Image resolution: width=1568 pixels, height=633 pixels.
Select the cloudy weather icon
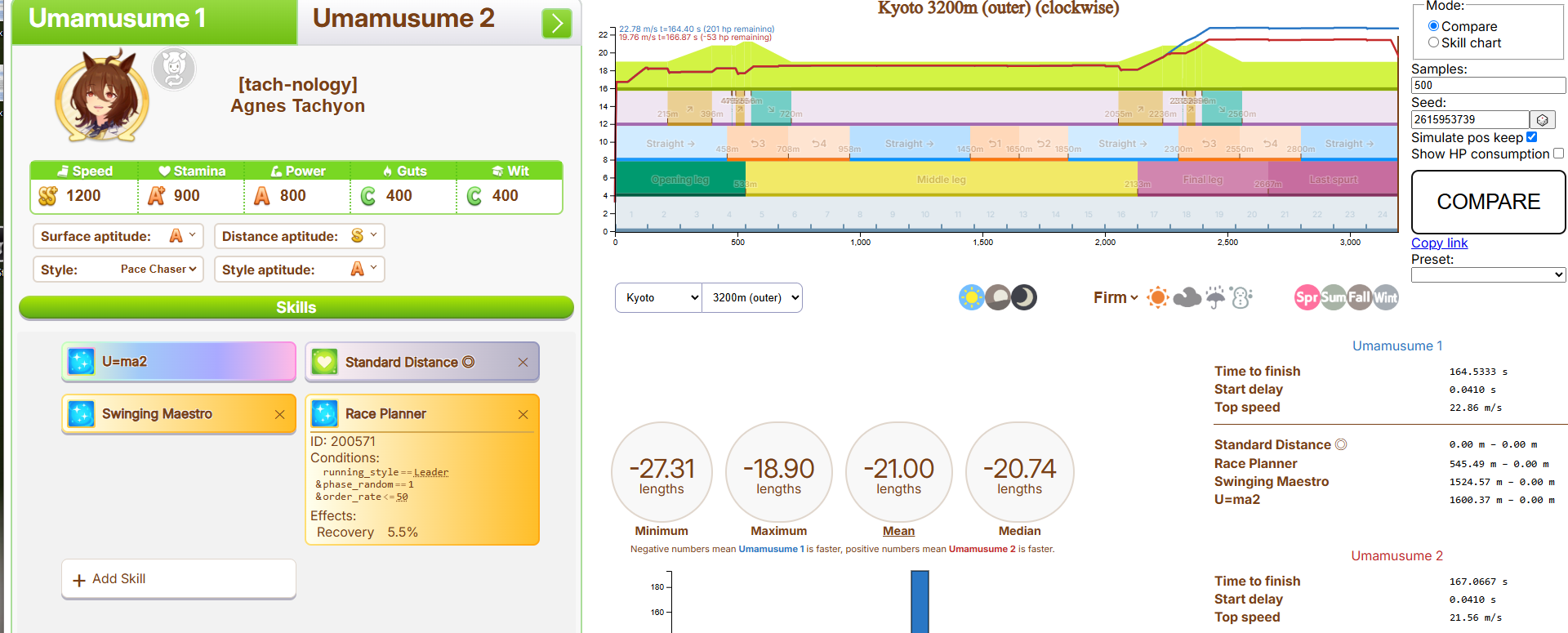[1187, 297]
